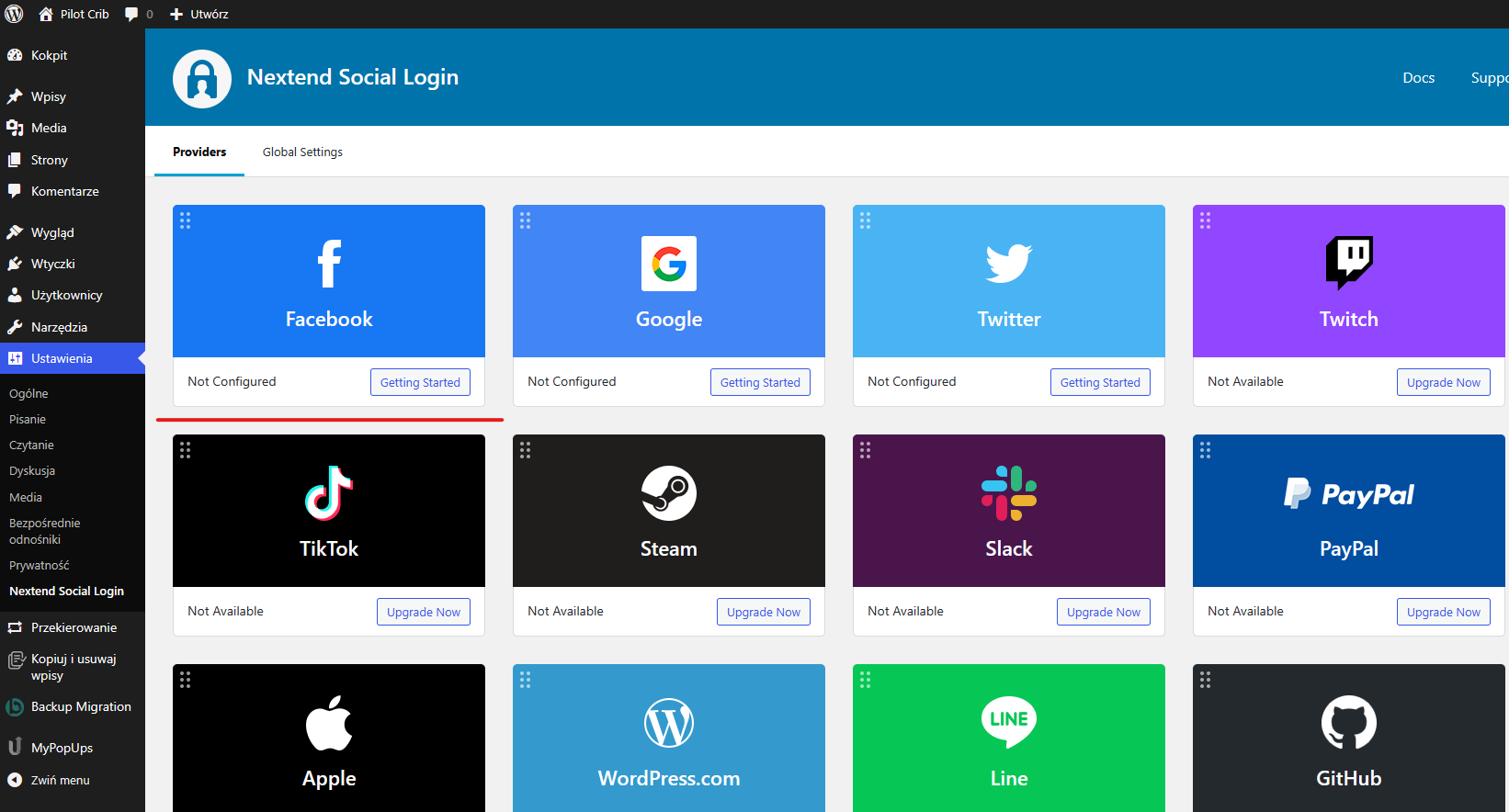
Task: Open Wtyczki in the sidebar
Action: point(73,264)
